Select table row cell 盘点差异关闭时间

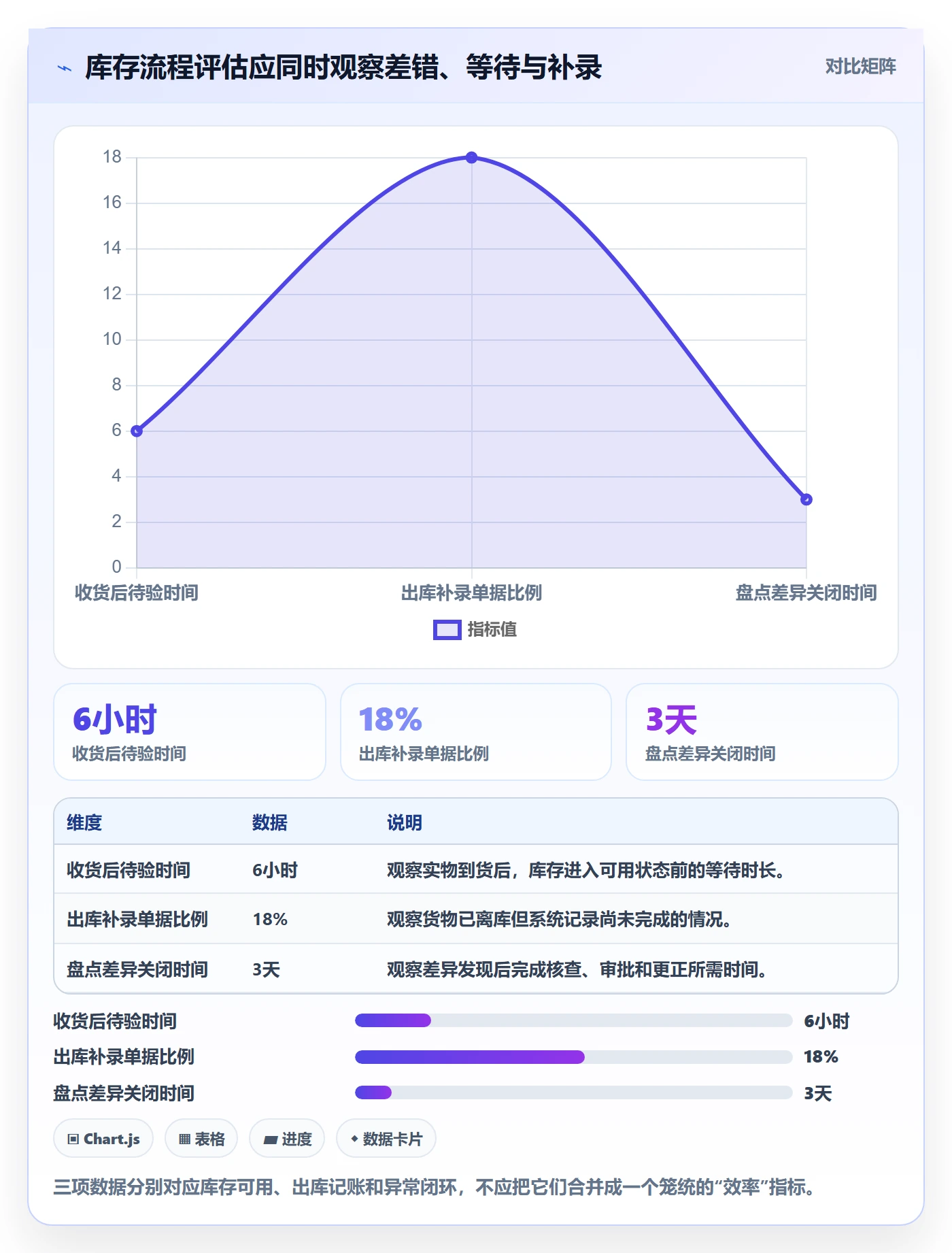click(137, 969)
